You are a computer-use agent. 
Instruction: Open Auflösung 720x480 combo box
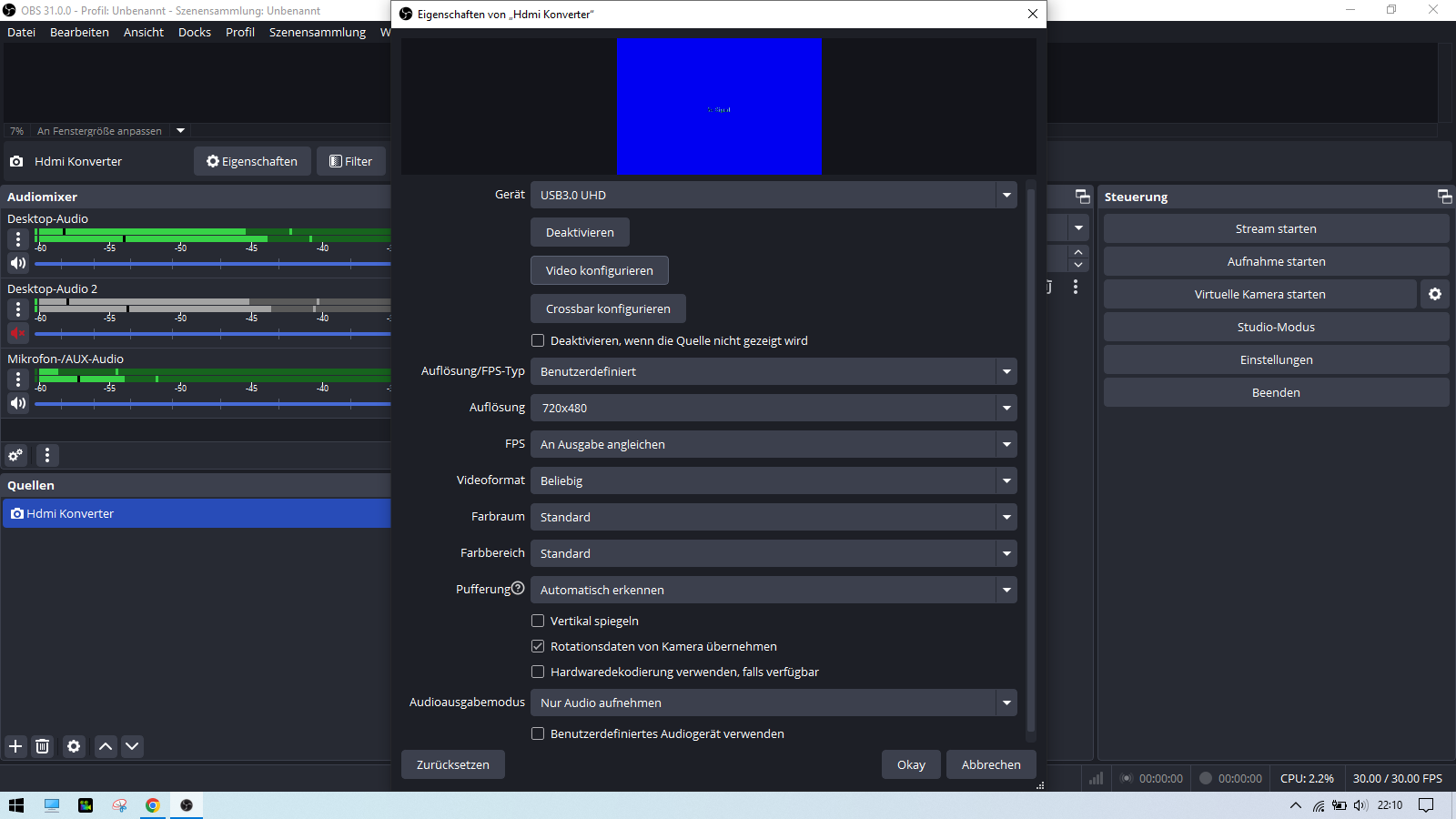point(773,408)
